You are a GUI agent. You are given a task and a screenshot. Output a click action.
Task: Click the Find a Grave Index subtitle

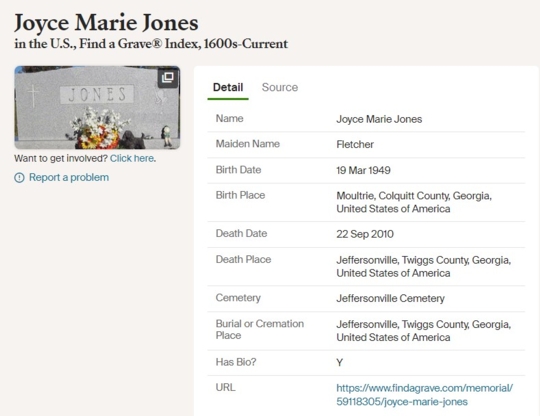tap(151, 44)
